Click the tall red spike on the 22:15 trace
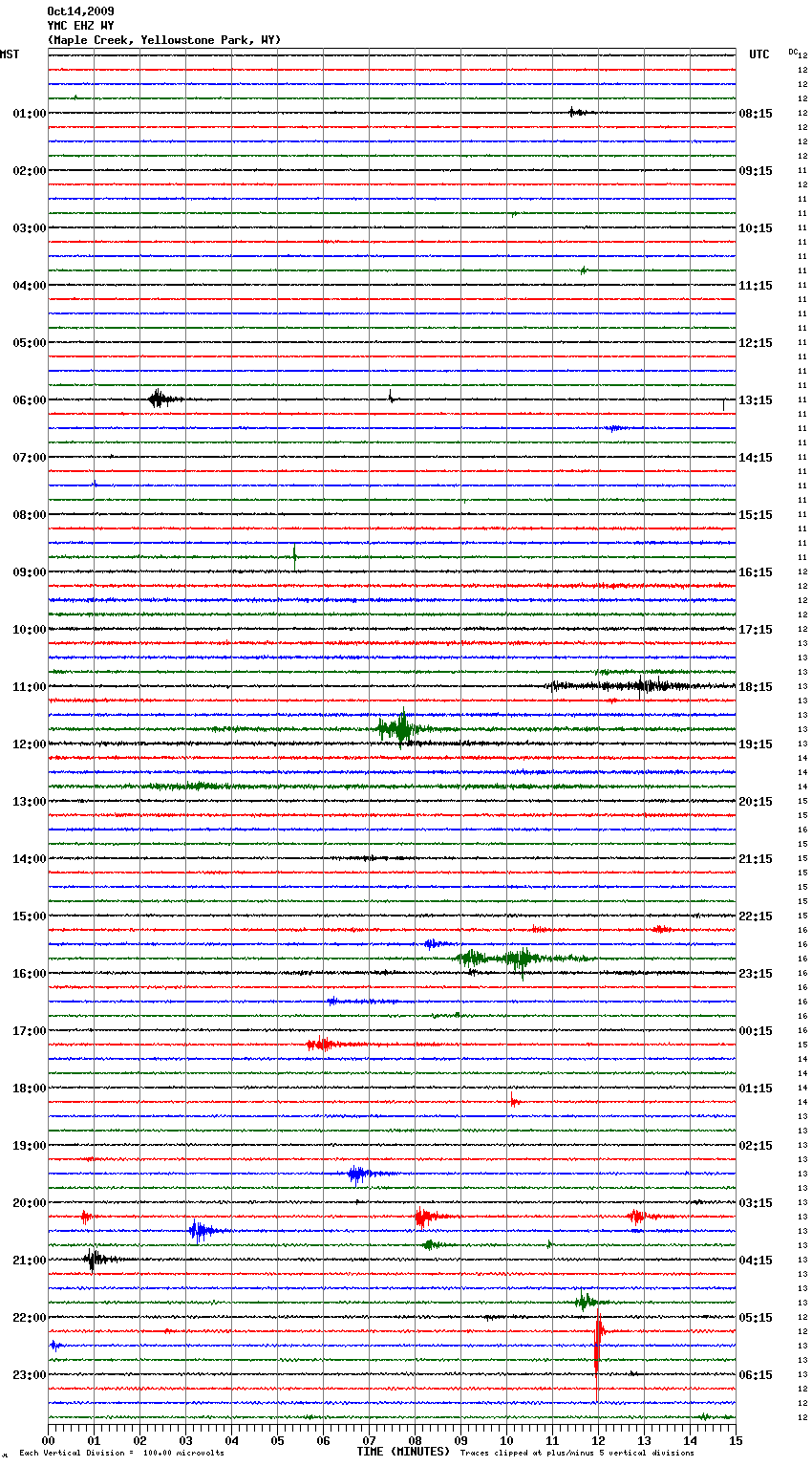The width and height of the screenshot is (812, 1466). pos(598,1357)
